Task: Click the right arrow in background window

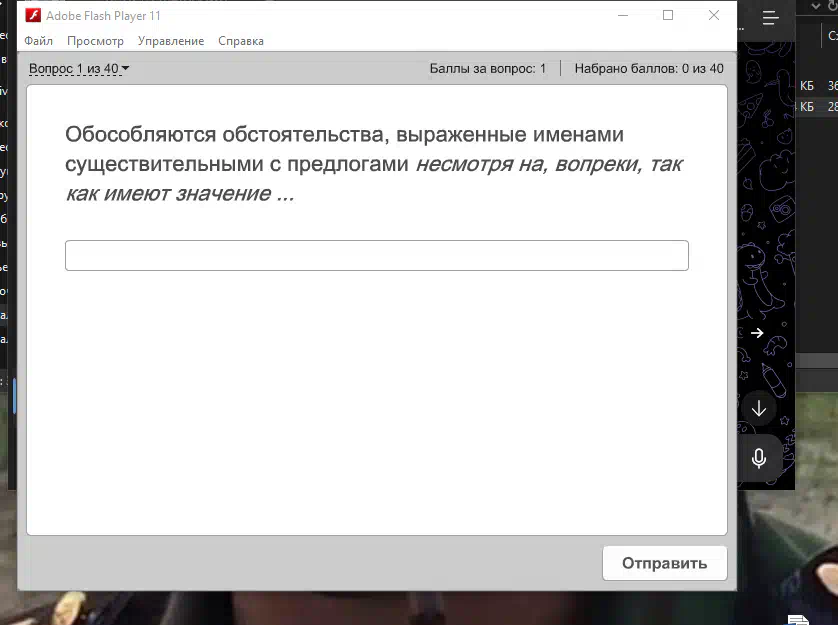Action: 757,333
